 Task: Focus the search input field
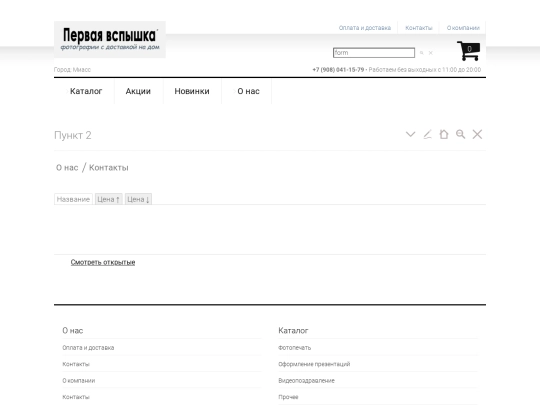coord(374,53)
